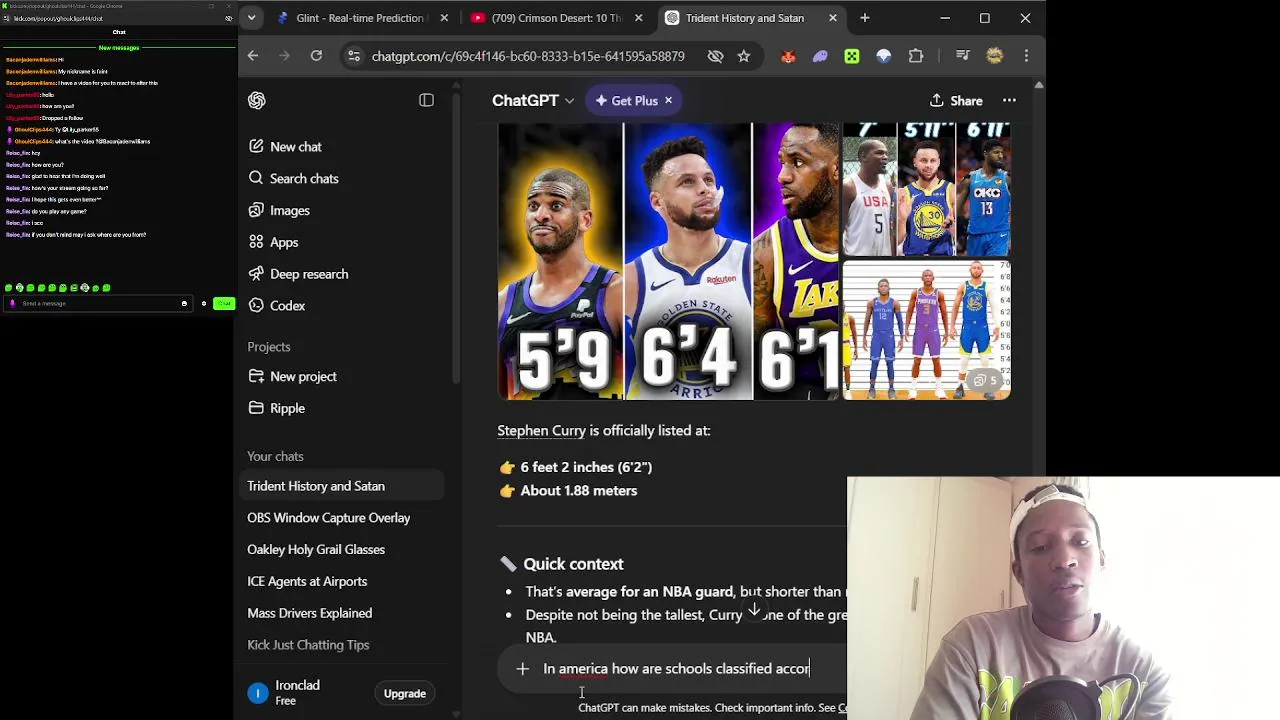Open the Chris Paul 5'9 image thumbnail

[560, 261]
